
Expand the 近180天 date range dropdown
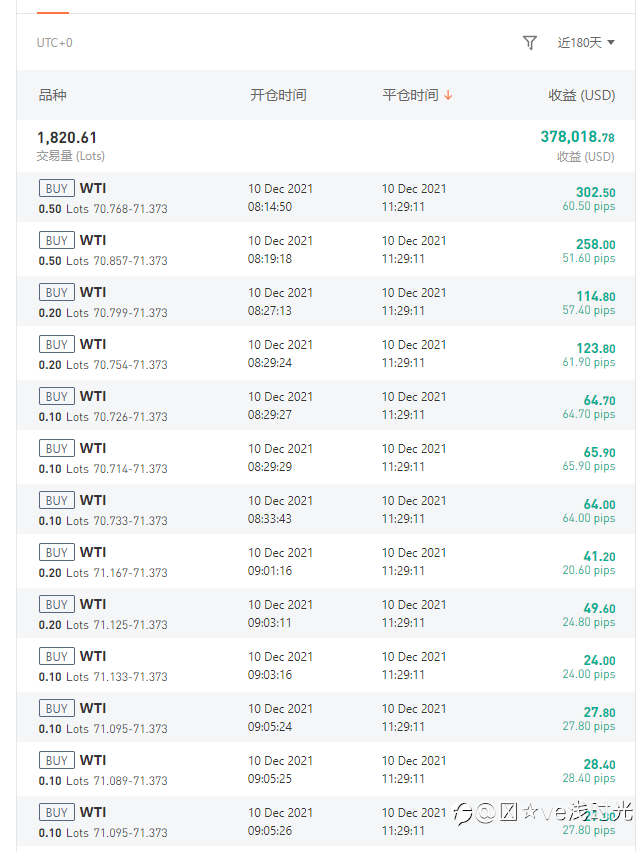click(x=586, y=42)
